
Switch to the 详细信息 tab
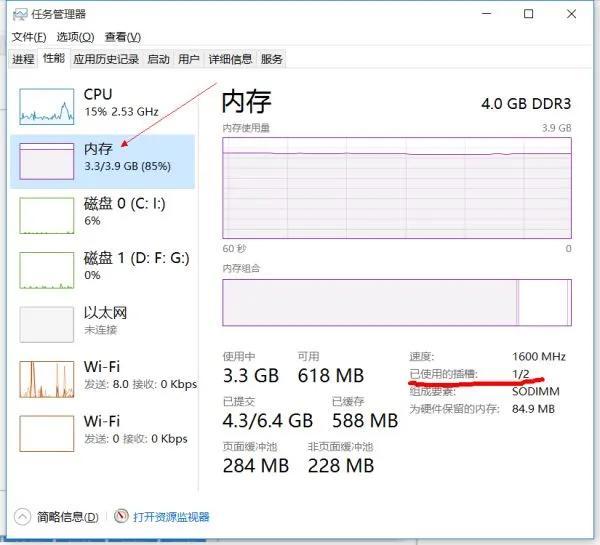tap(229, 59)
